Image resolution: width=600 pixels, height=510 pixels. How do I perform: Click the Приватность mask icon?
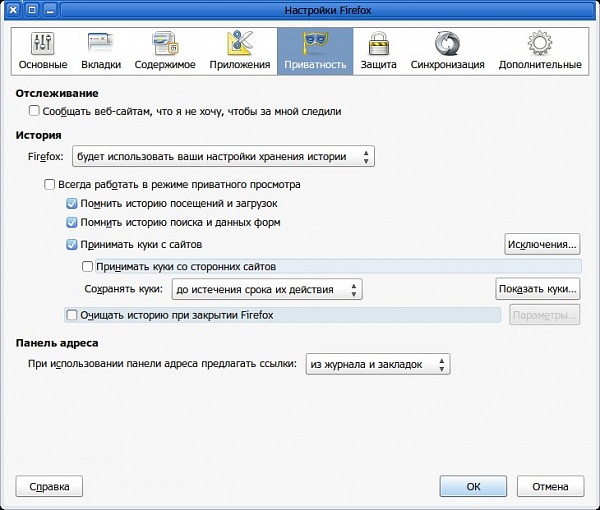point(315,45)
